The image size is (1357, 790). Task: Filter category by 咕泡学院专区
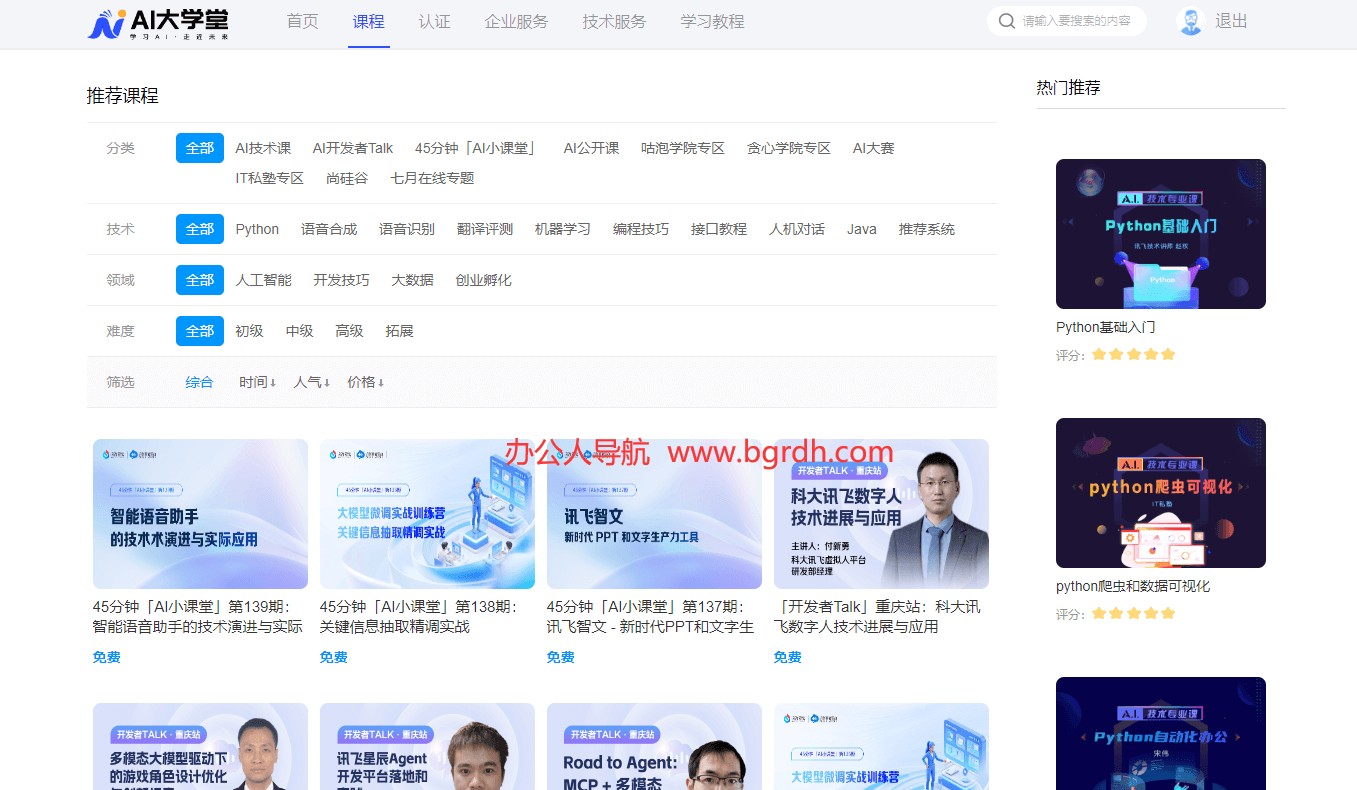[683, 148]
